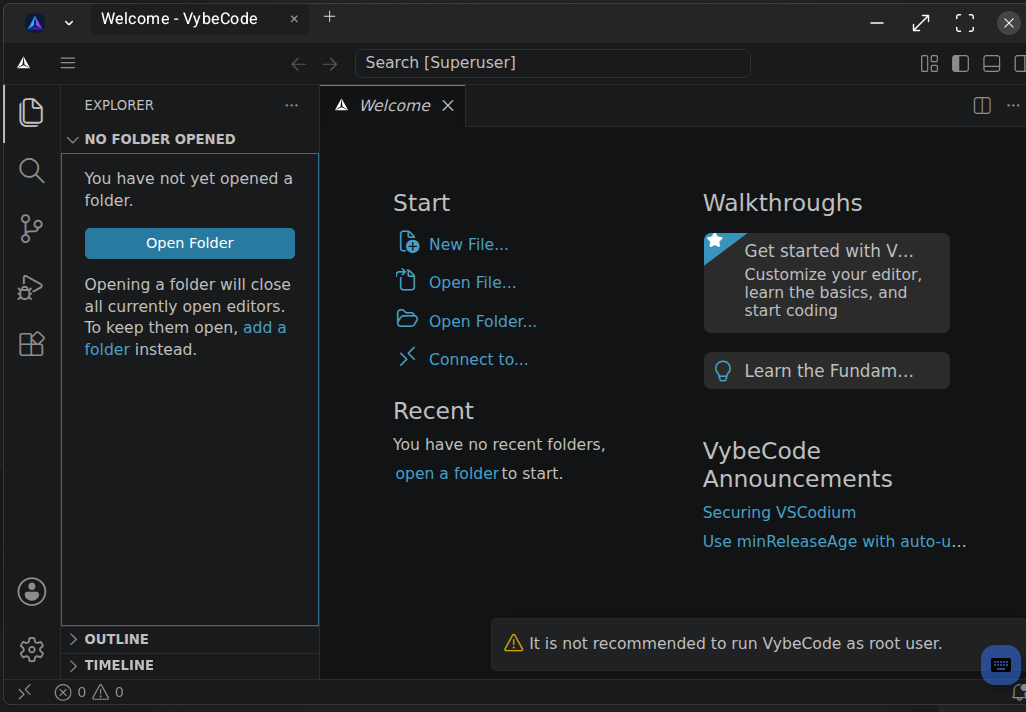Click the lightbulb icon on Learn the Fundamentals
The width and height of the screenshot is (1026, 712).
(722, 371)
